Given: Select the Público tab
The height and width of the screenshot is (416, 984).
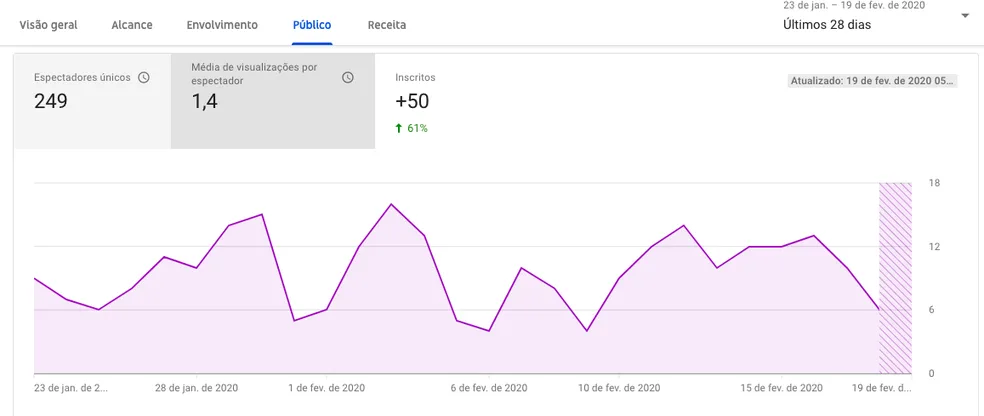Looking at the screenshot, I should (x=312, y=25).
